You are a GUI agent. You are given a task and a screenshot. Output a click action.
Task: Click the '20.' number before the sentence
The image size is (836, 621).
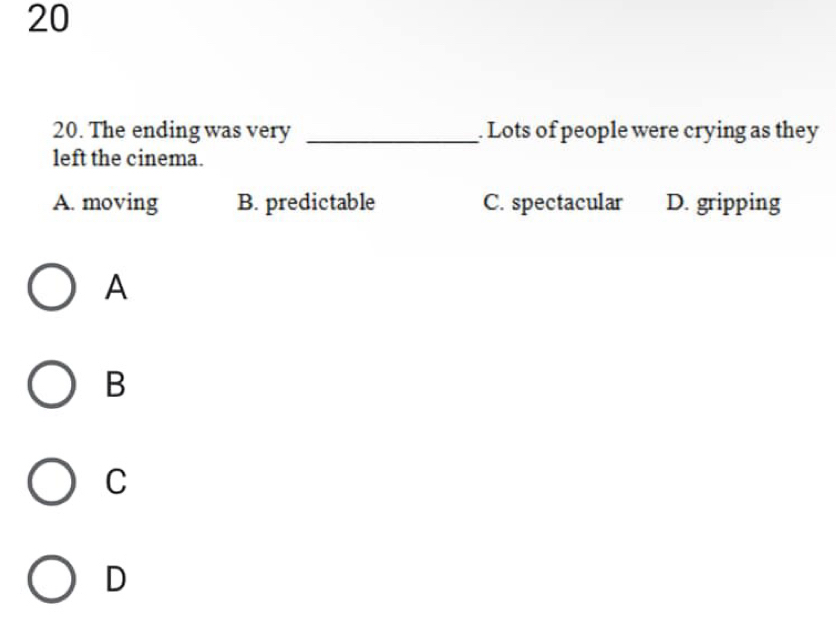click(67, 131)
